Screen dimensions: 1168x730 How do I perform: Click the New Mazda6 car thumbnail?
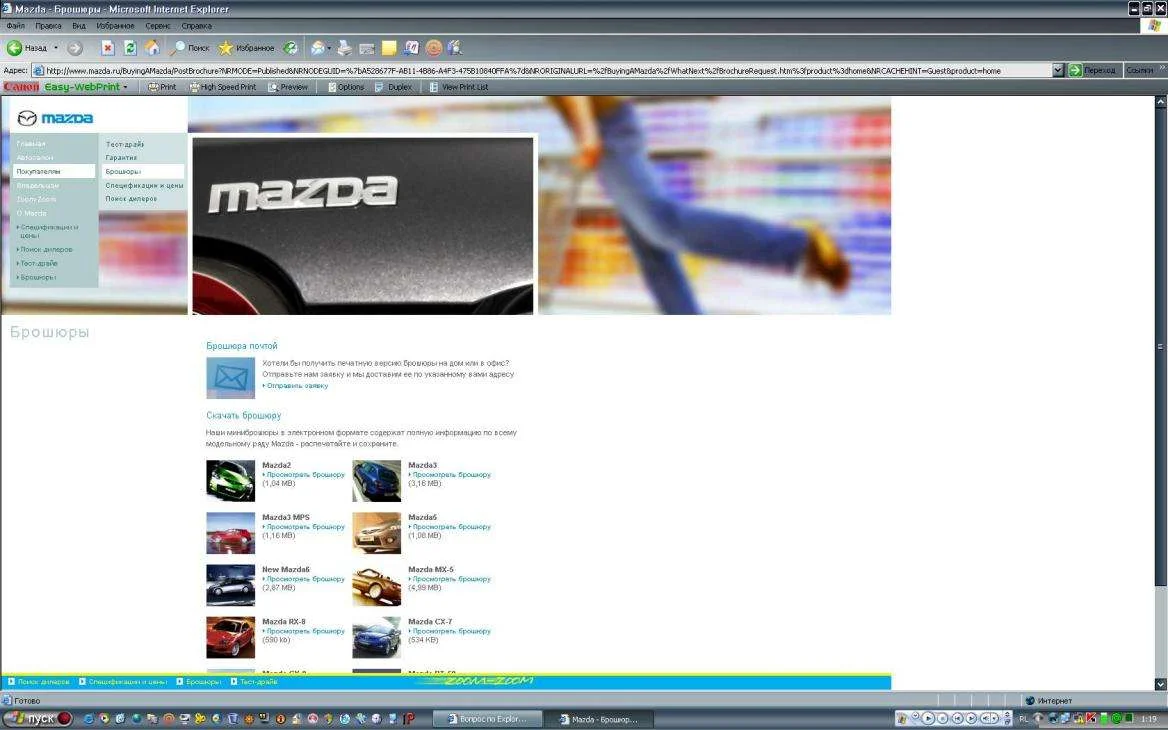pos(231,585)
